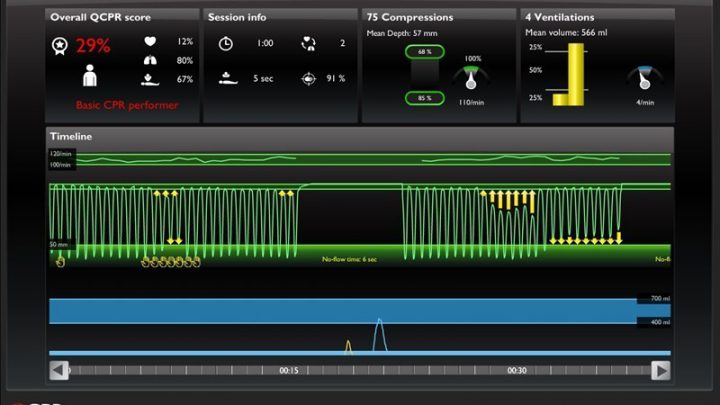This screenshot has height=405, width=720.
Task: Click the row of yellow hand-position warning icons
Action: (x=171, y=262)
